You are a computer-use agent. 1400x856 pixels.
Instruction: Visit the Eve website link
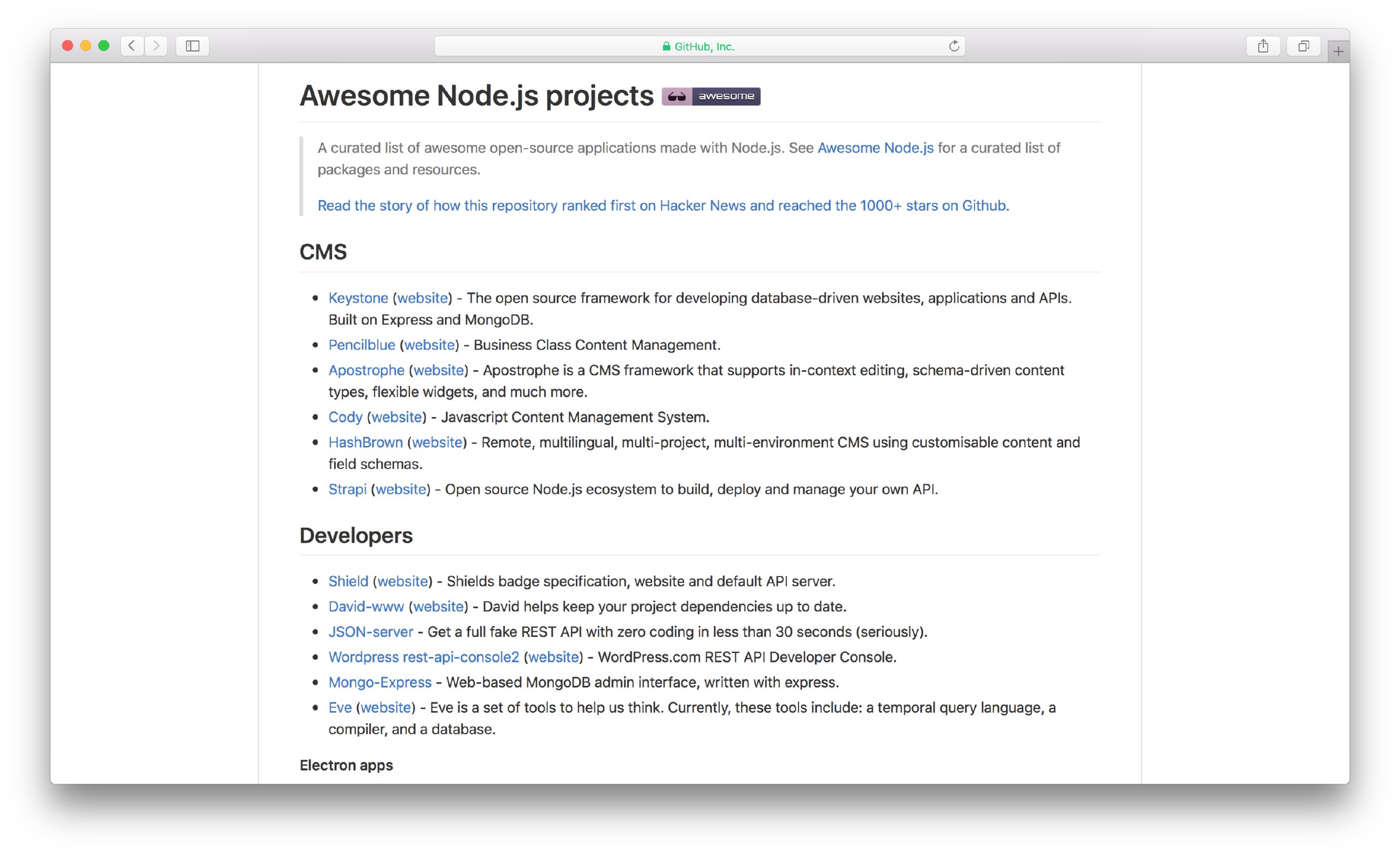[385, 708]
